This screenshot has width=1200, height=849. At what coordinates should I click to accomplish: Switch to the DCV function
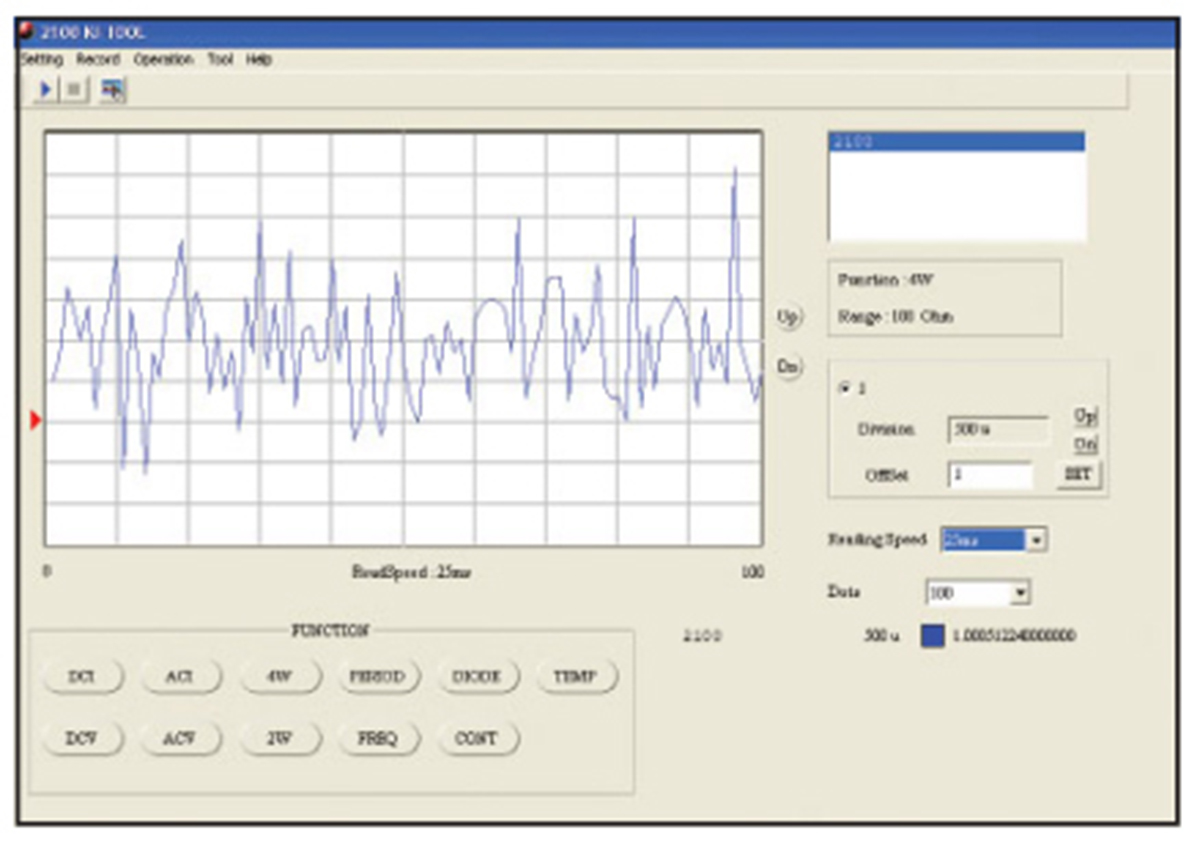[x=83, y=739]
